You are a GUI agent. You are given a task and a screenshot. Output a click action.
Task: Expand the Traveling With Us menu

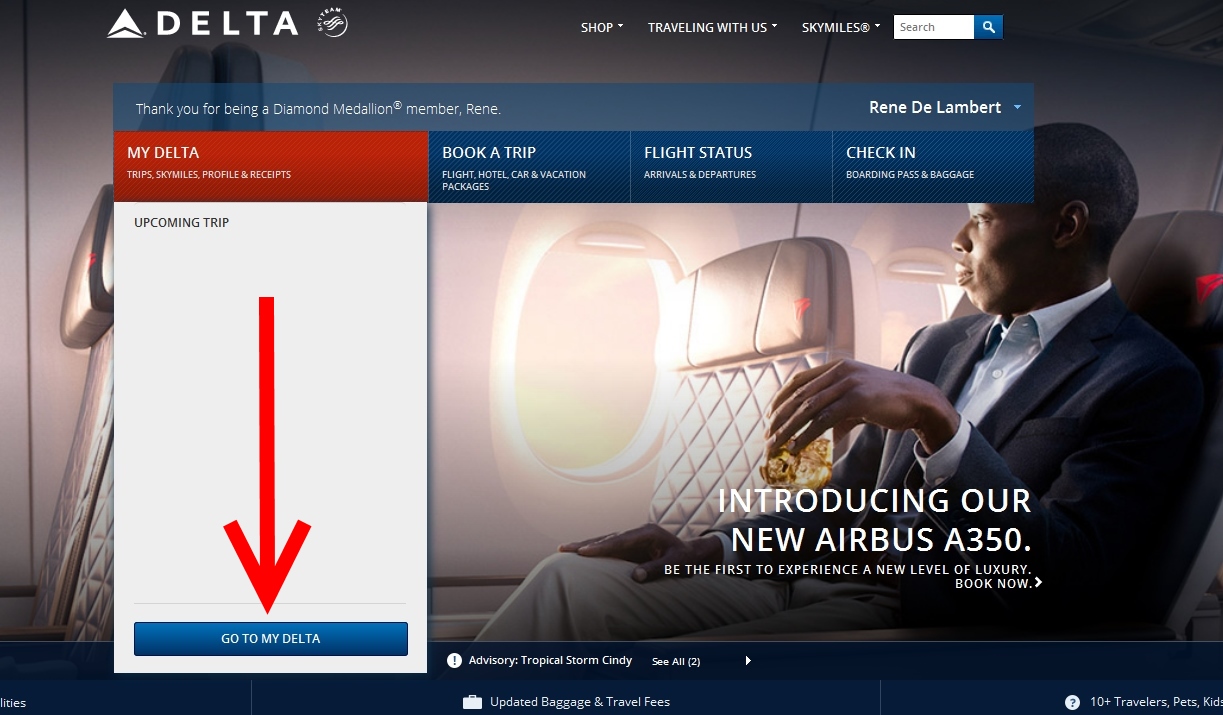(x=714, y=27)
